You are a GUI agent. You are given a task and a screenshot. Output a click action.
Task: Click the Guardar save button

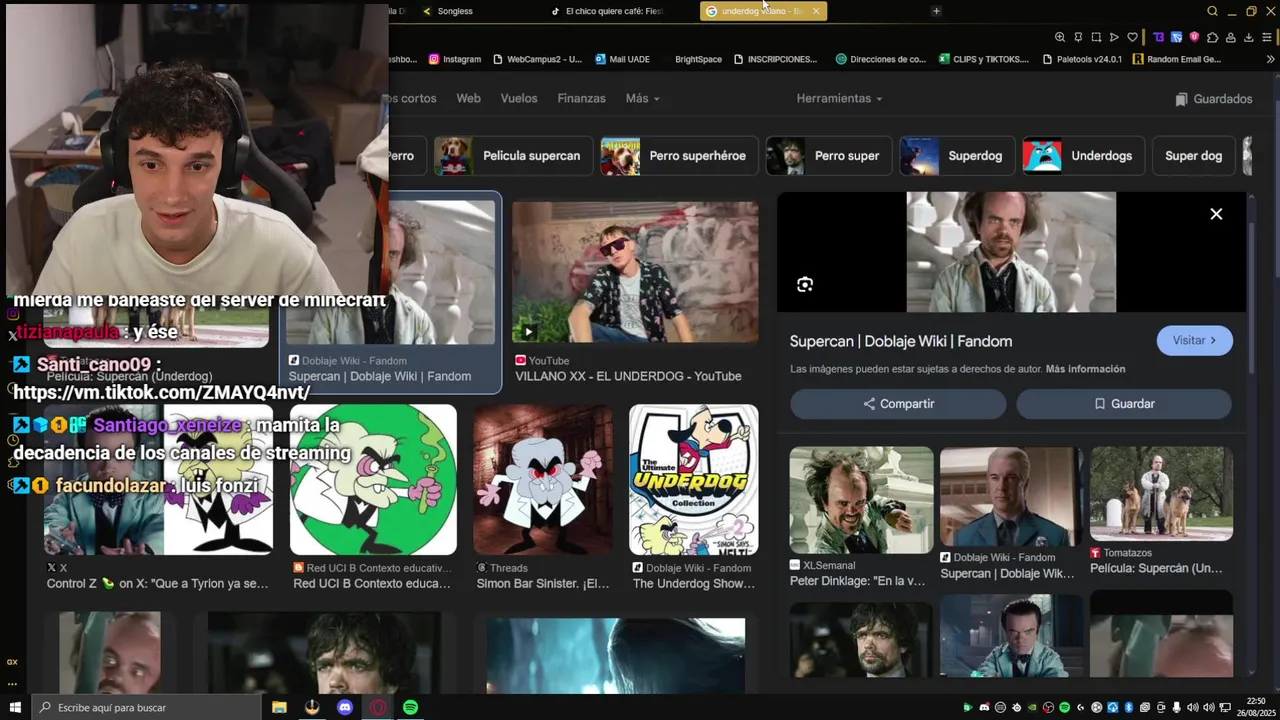coord(1123,403)
